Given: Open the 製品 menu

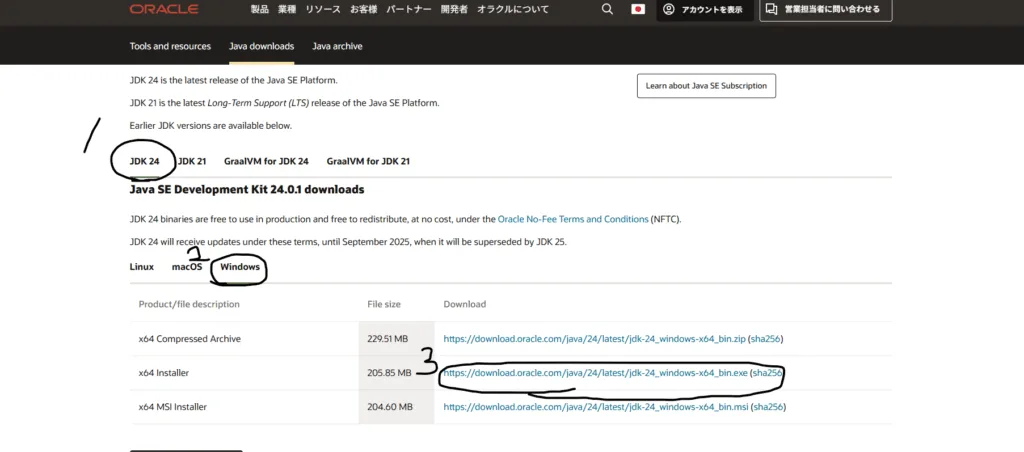Looking at the screenshot, I should 259,9.
